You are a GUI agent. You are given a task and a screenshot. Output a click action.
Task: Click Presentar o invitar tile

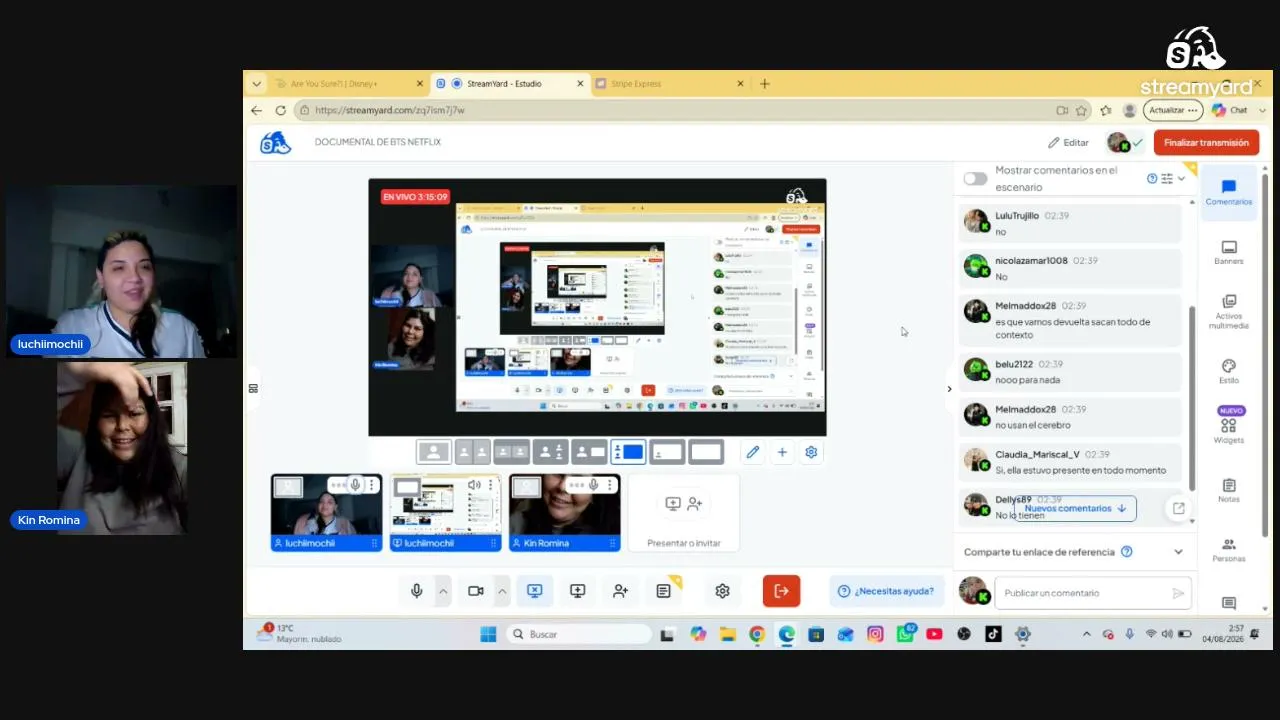point(684,513)
